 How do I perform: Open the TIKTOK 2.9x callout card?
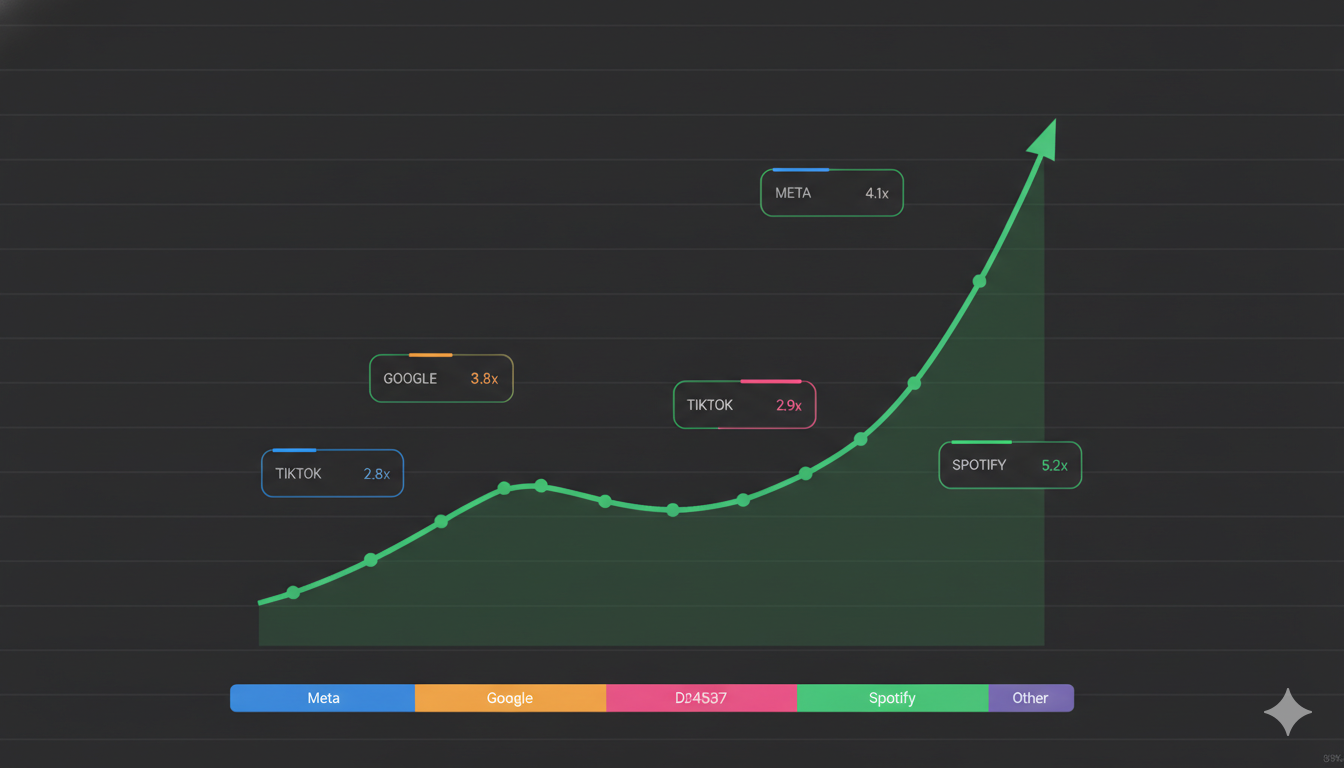744,405
